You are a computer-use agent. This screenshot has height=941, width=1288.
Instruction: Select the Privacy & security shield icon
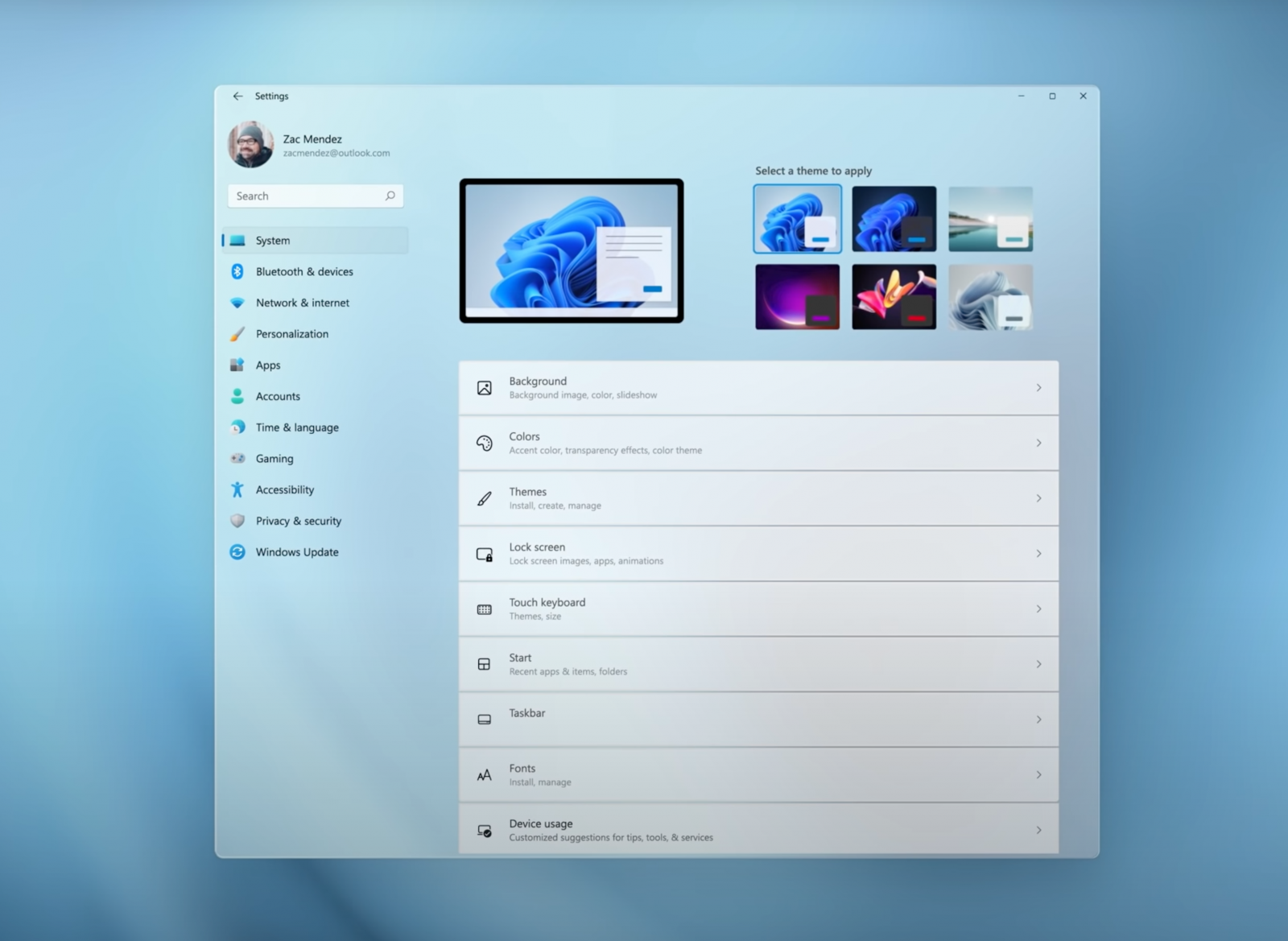pyautogui.click(x=237, y=521)
